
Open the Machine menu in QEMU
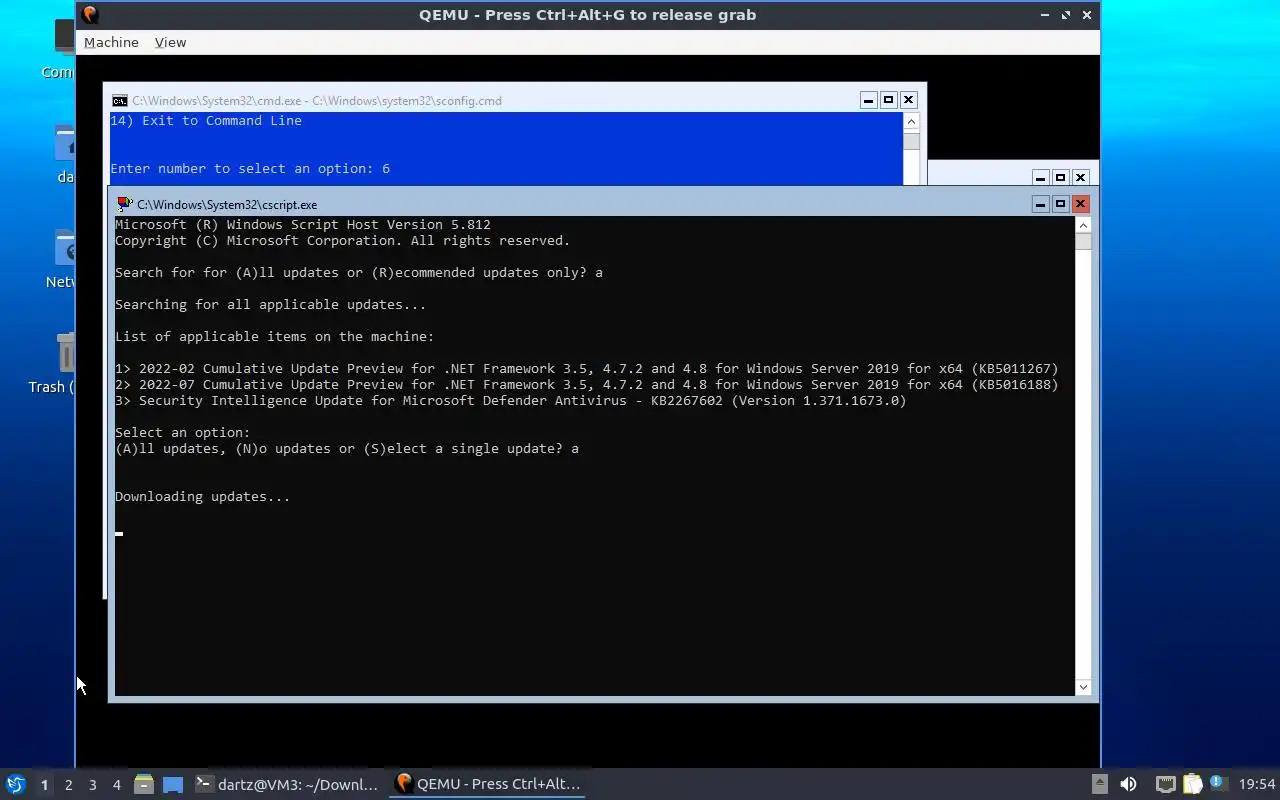point(111,42)
